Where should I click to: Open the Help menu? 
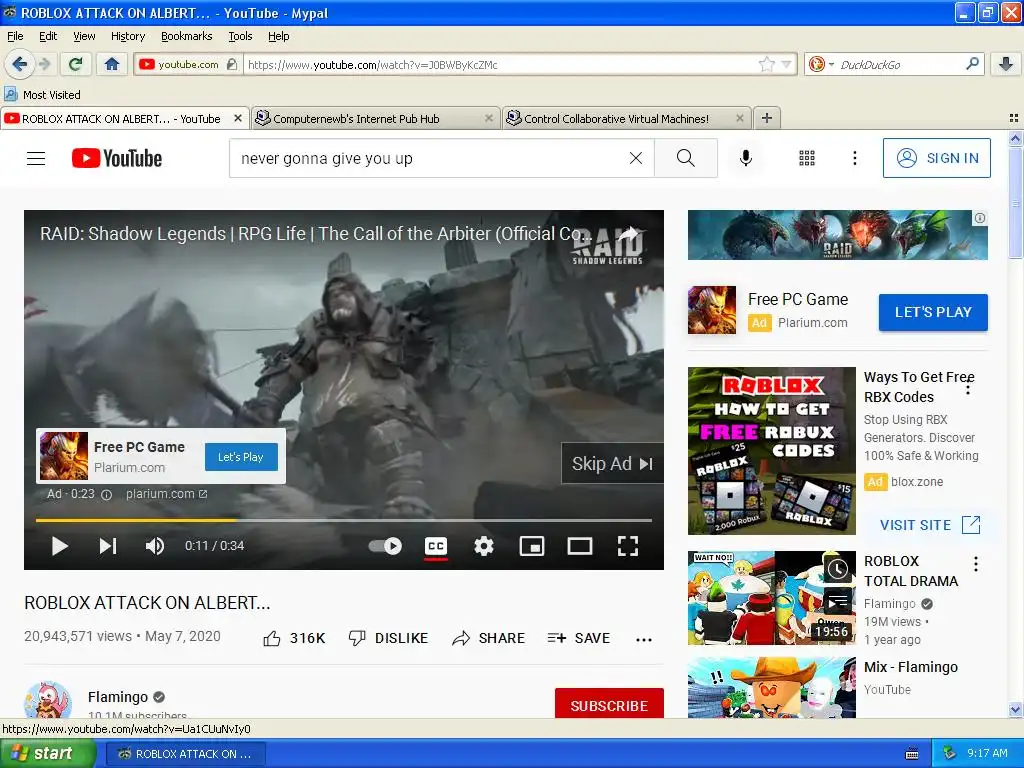[x=278, y=36]
